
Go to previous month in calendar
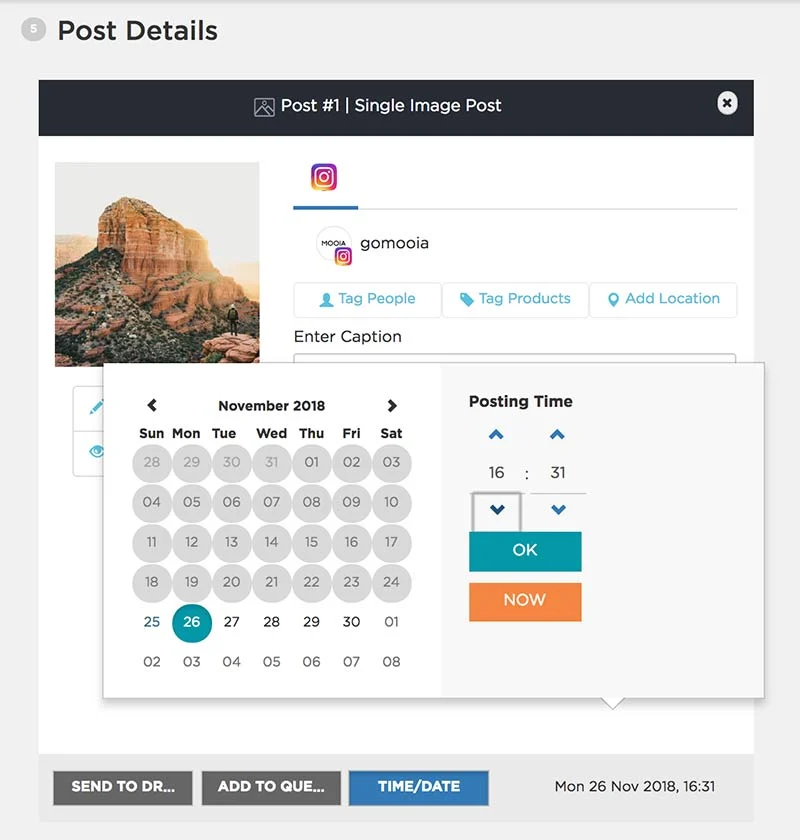(152, 406)
